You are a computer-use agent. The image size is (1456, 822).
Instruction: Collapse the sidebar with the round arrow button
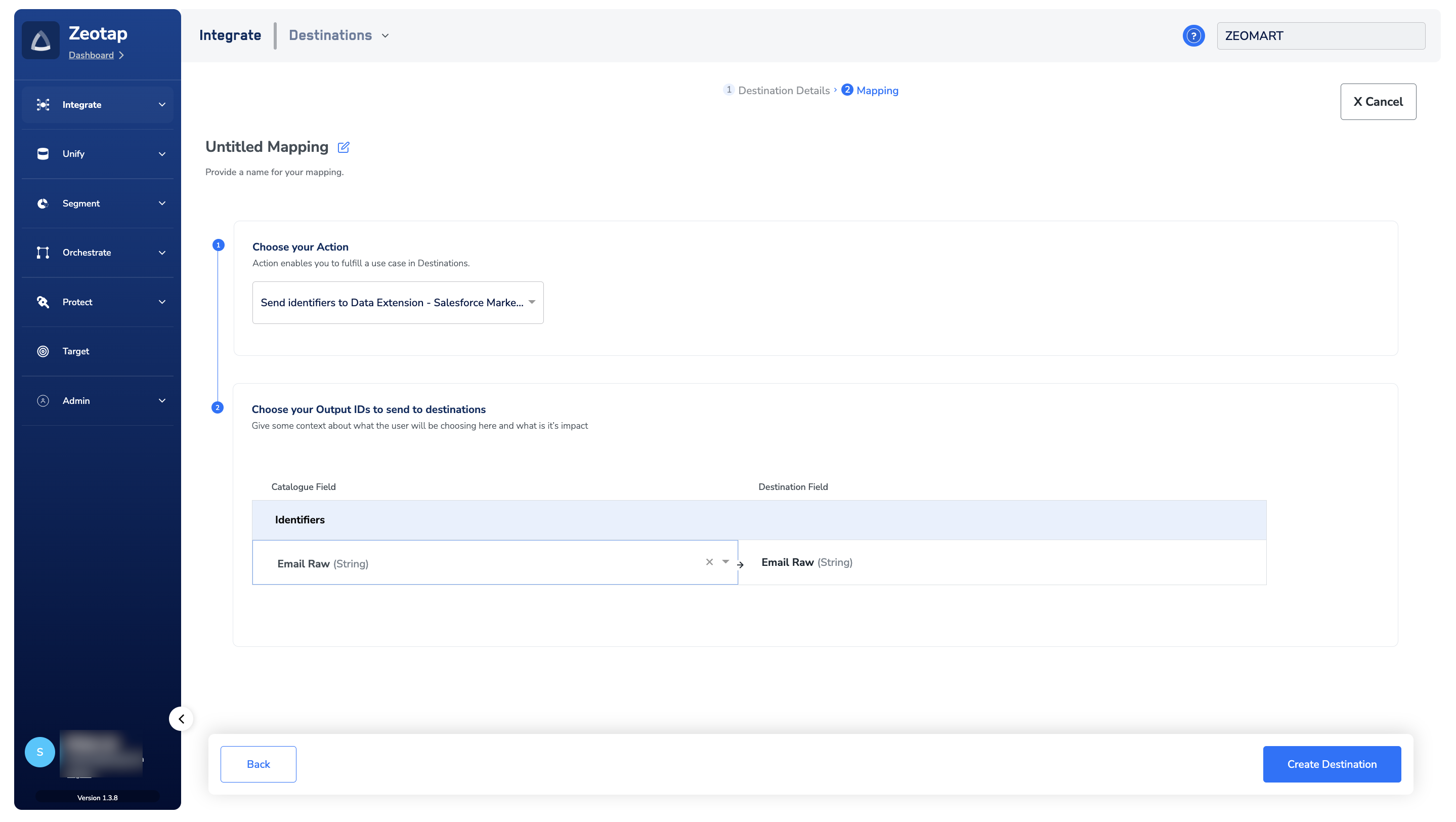[x=181, y=719]
